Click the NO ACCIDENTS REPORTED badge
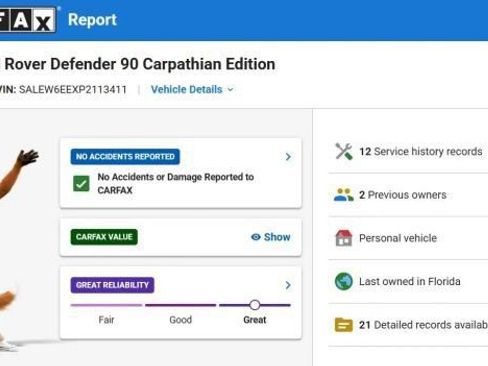 pyautogui.click(x=125, y=157)
